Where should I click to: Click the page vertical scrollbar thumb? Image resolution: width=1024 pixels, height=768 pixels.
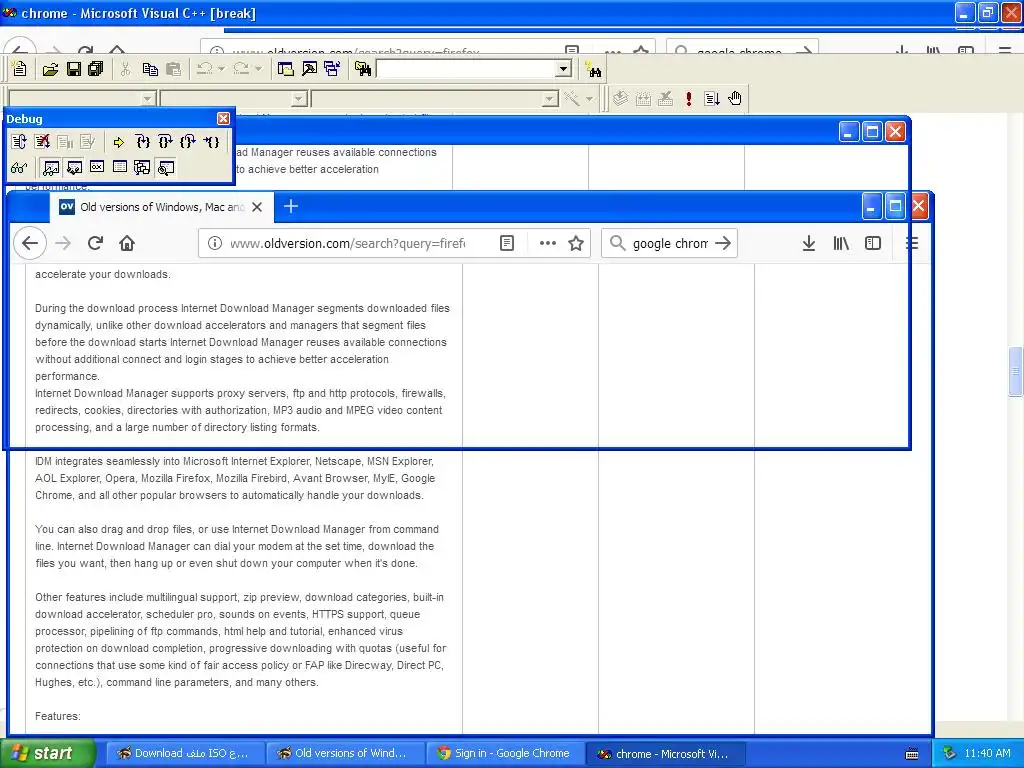(x=1016, y=372)
